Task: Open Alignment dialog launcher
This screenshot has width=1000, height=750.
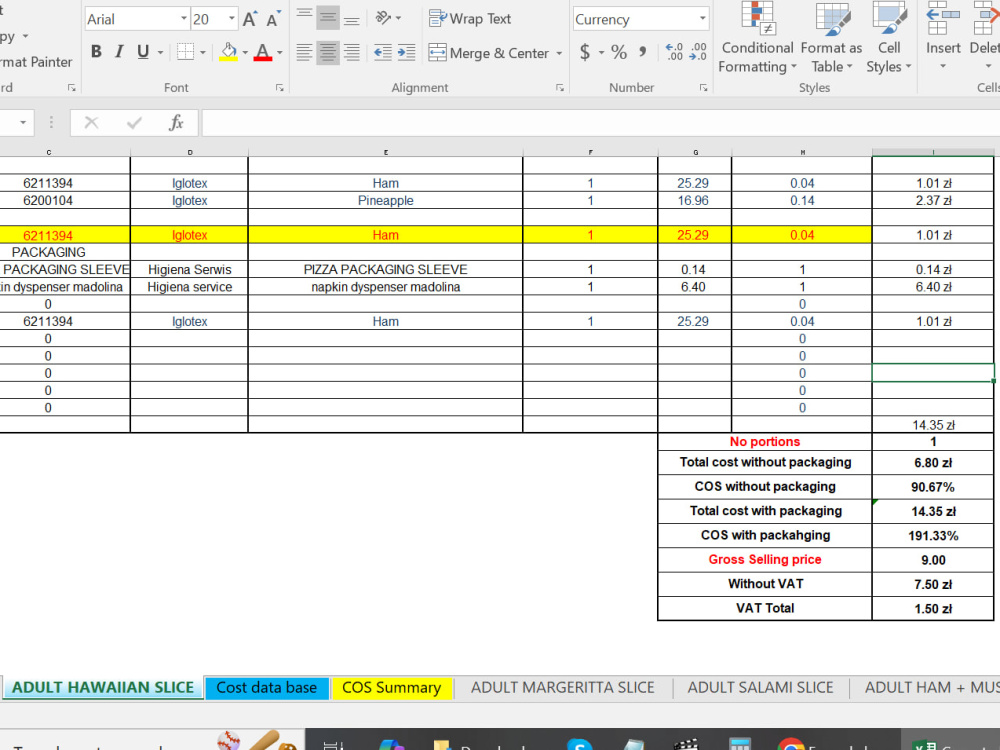Action: [559, 88]
